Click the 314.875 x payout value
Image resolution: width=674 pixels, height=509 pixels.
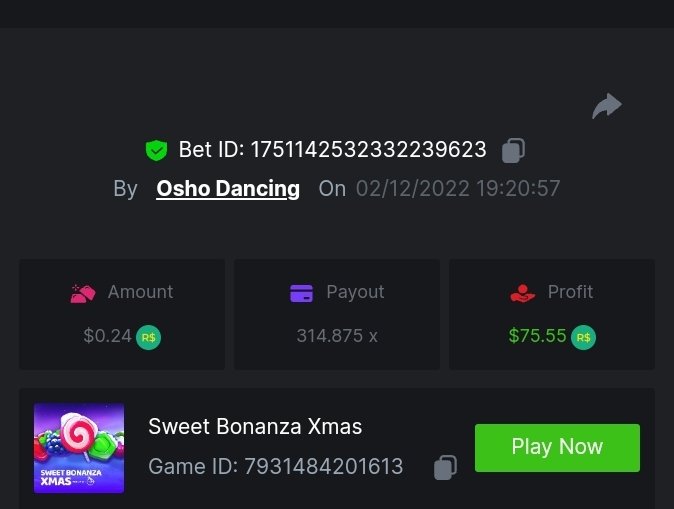(x=337, y=336)
